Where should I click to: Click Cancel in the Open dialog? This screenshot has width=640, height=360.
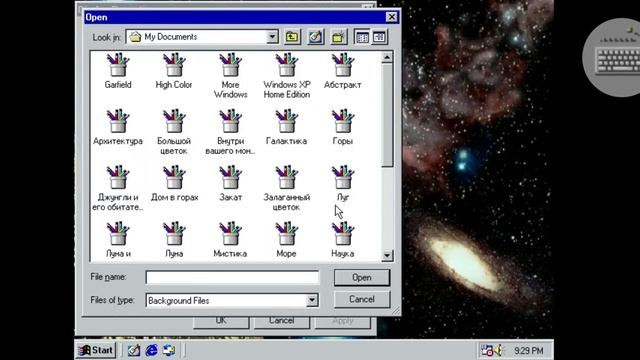pyautogui.click(x=362, y=299)
